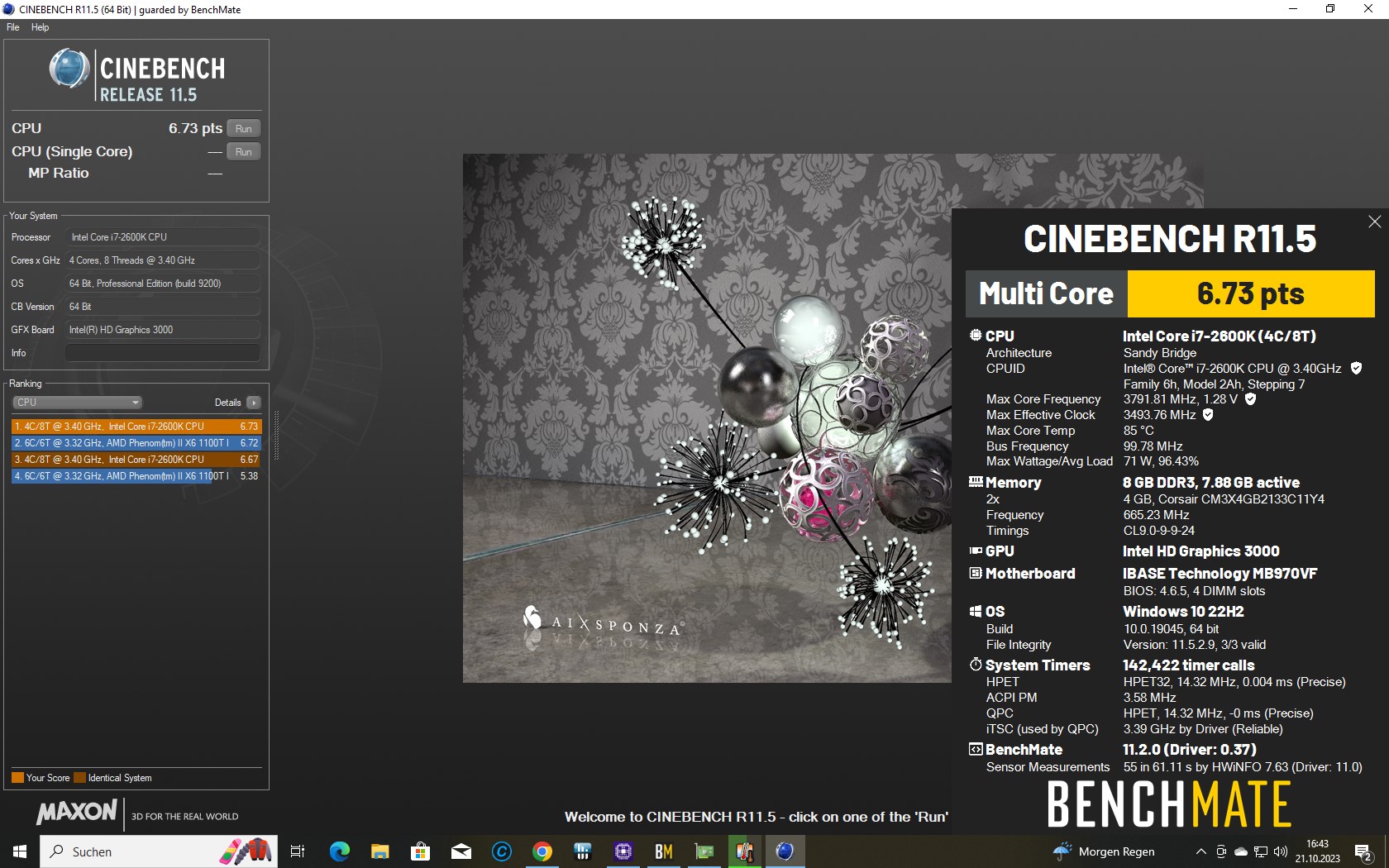Show hidden system tray icons

click(x=1200, y=851)
